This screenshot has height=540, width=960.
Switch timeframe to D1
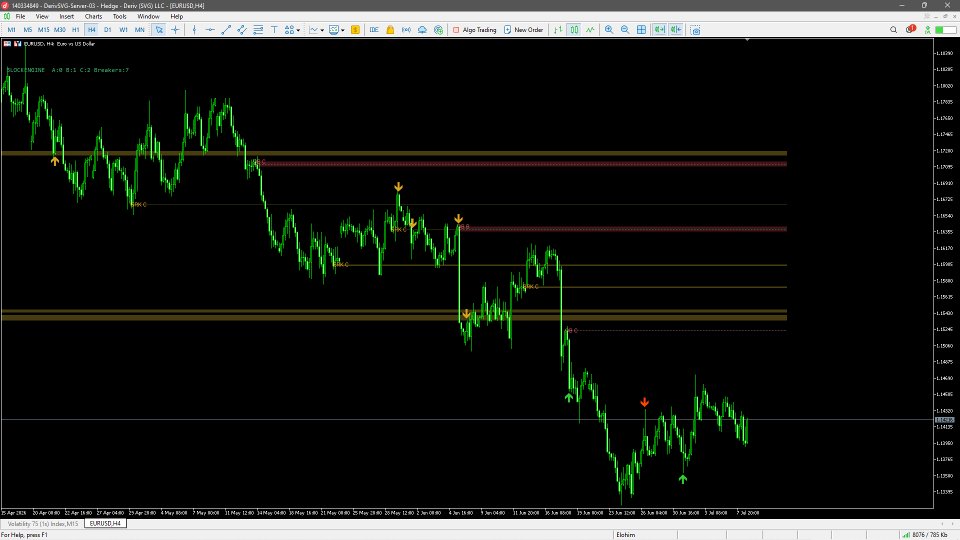click(x=108, y=29)
